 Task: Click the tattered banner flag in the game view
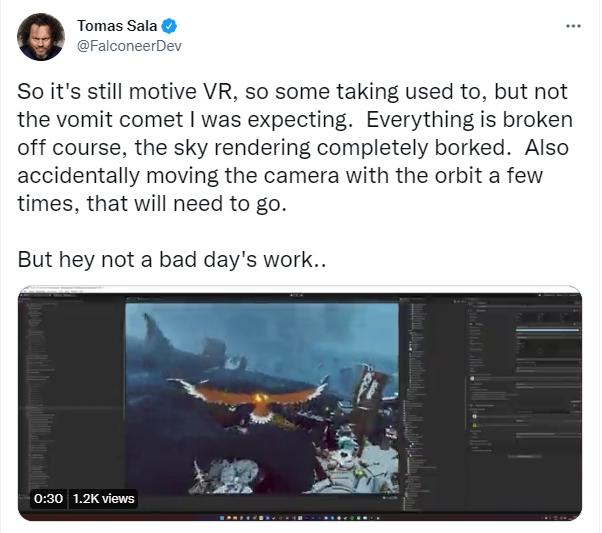tap(370, 388)
